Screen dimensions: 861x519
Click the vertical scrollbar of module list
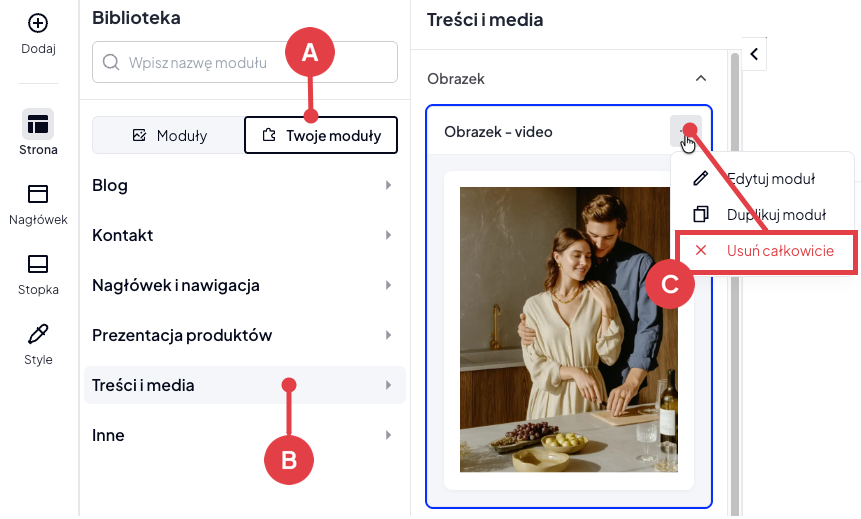pyautogui.click(x=735, y=283)
